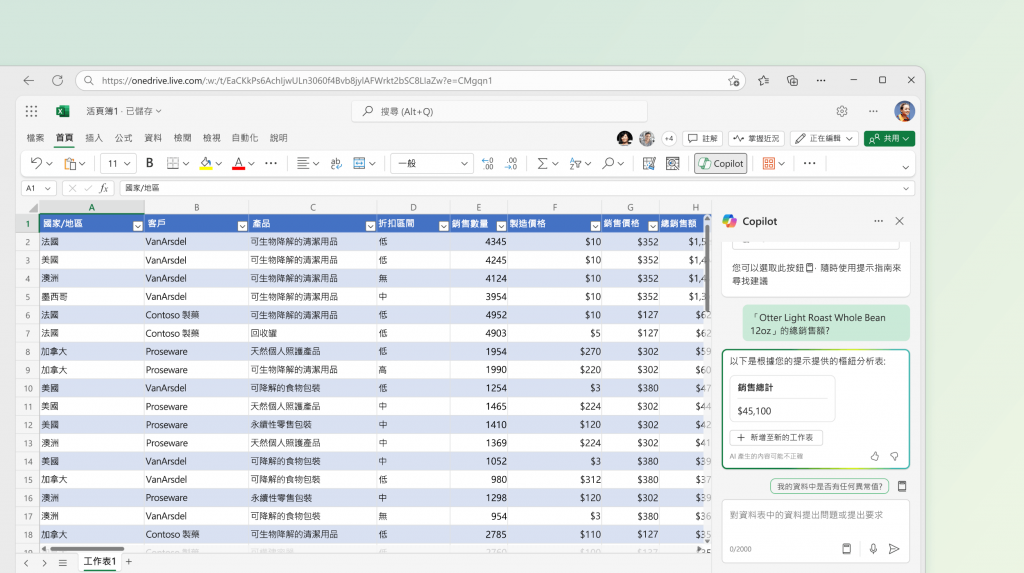1024x573 pixels.
Task: Open the 檔案 menu tab
Action: (x=35, y=138)
